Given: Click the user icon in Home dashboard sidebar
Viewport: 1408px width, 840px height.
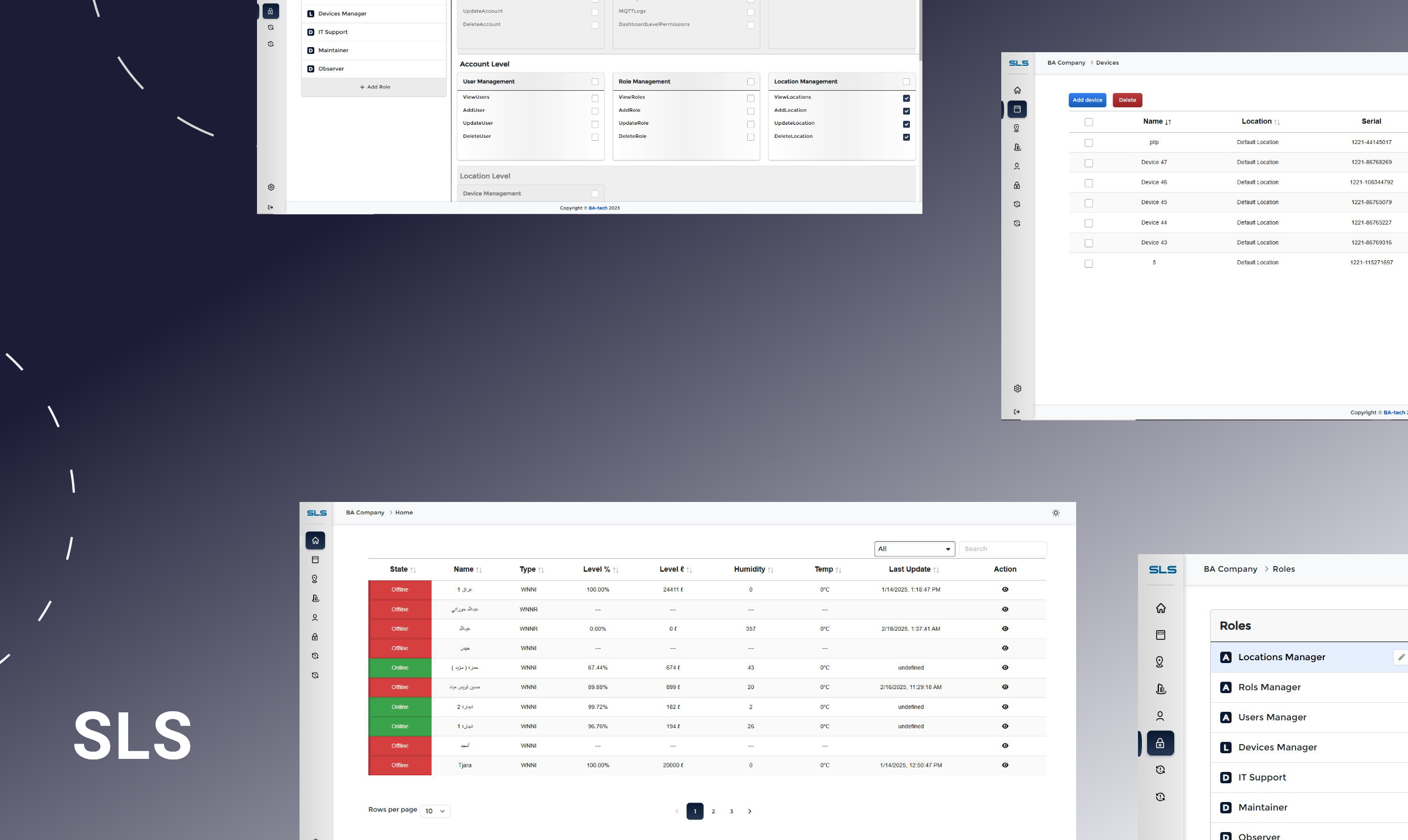Looking at the screenshot, I should tap(315, 618).
